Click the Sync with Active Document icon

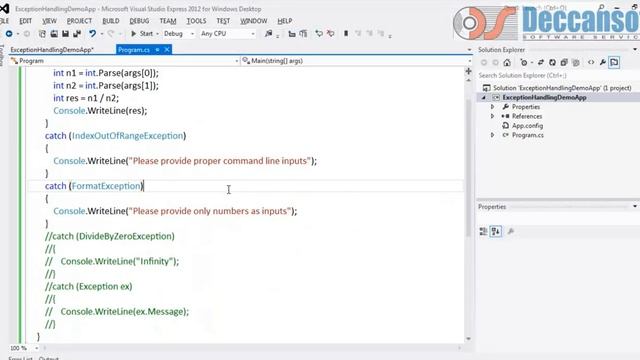point(541,62)
